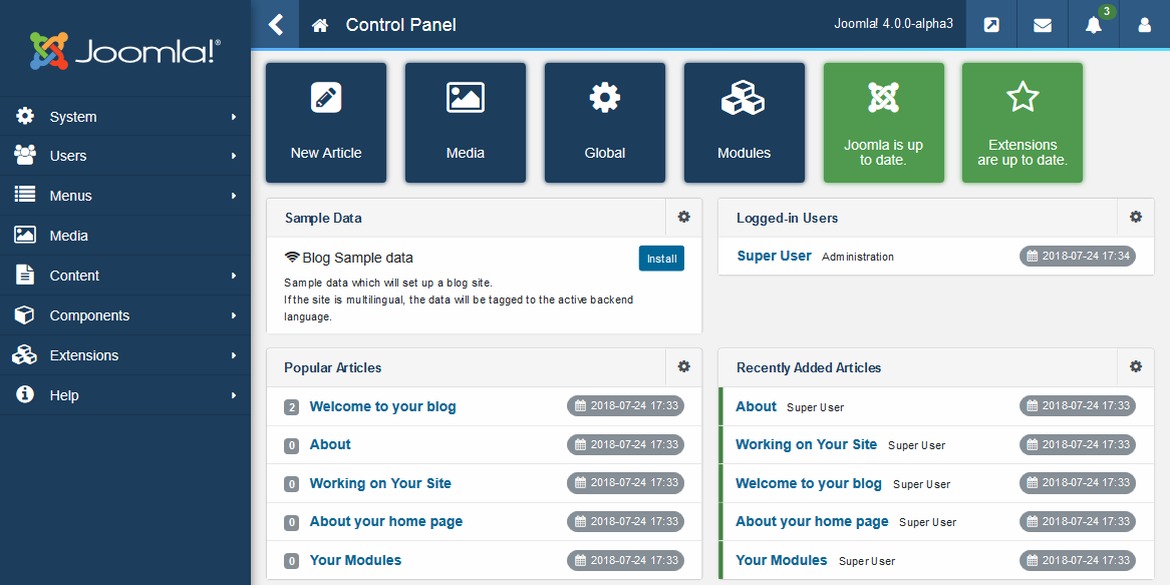This screenshot has height=585, width=1170.
Task: Open Recently Added Articles settings gear
Action: click(1135, 367)
